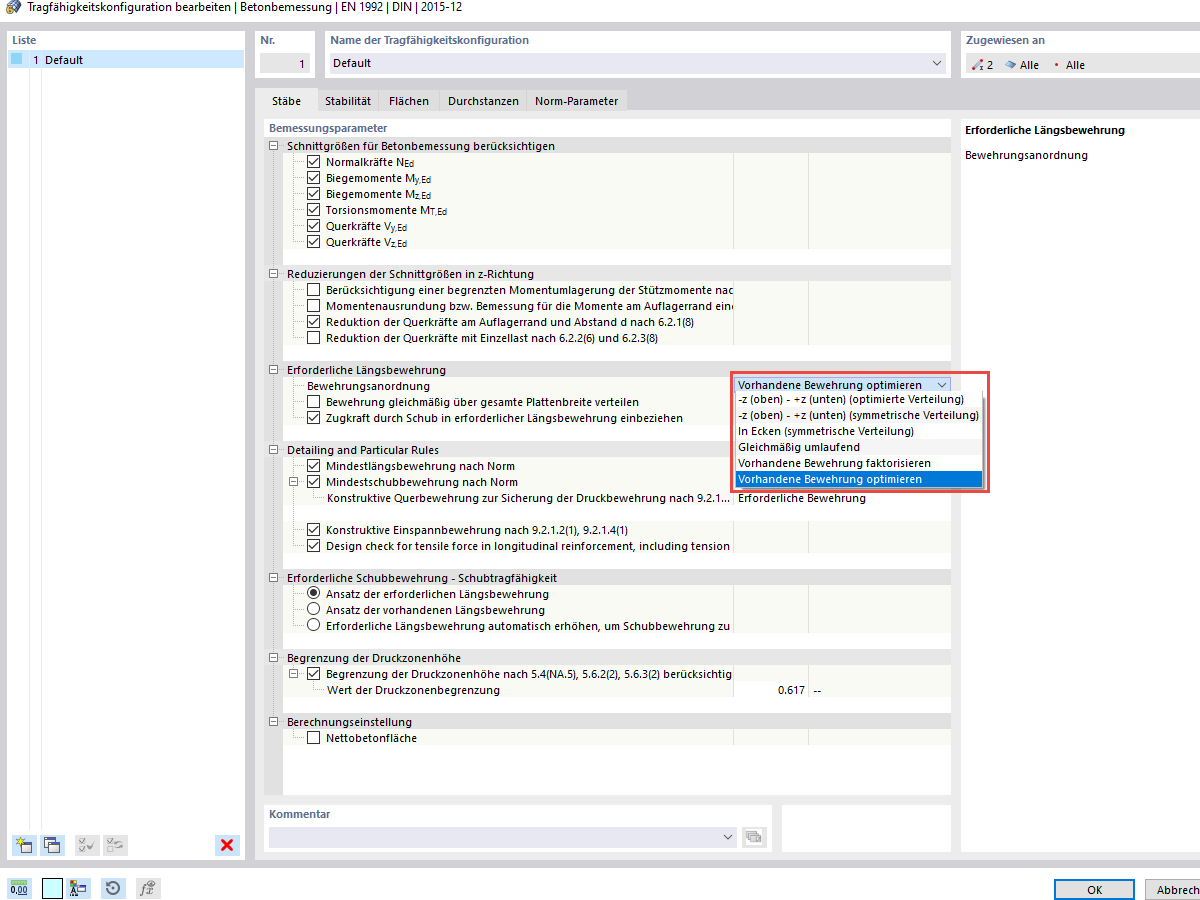This screenshot has height=900, width=1200.
Task: Collapse the Schnittgrößen für Betonbemessung section
Action: coord(275,146)
